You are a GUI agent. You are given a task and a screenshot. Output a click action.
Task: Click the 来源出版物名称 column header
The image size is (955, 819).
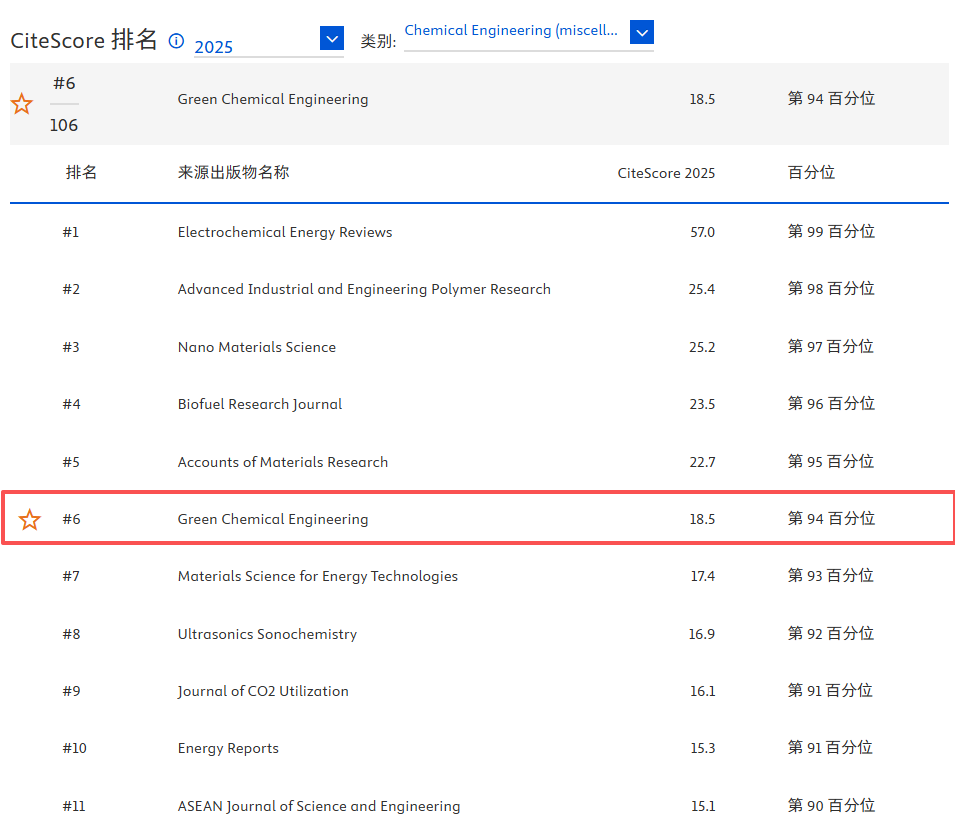pos(233,172)
